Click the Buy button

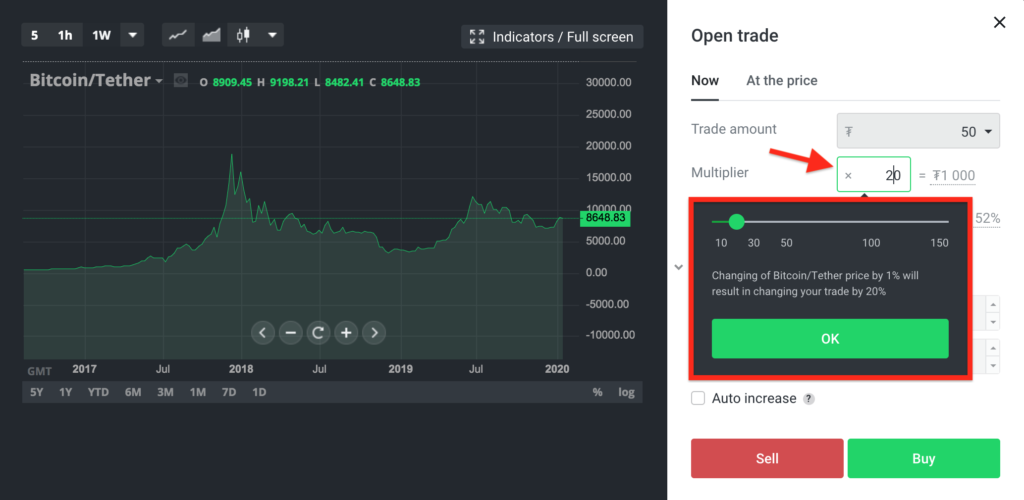(924, 458)
